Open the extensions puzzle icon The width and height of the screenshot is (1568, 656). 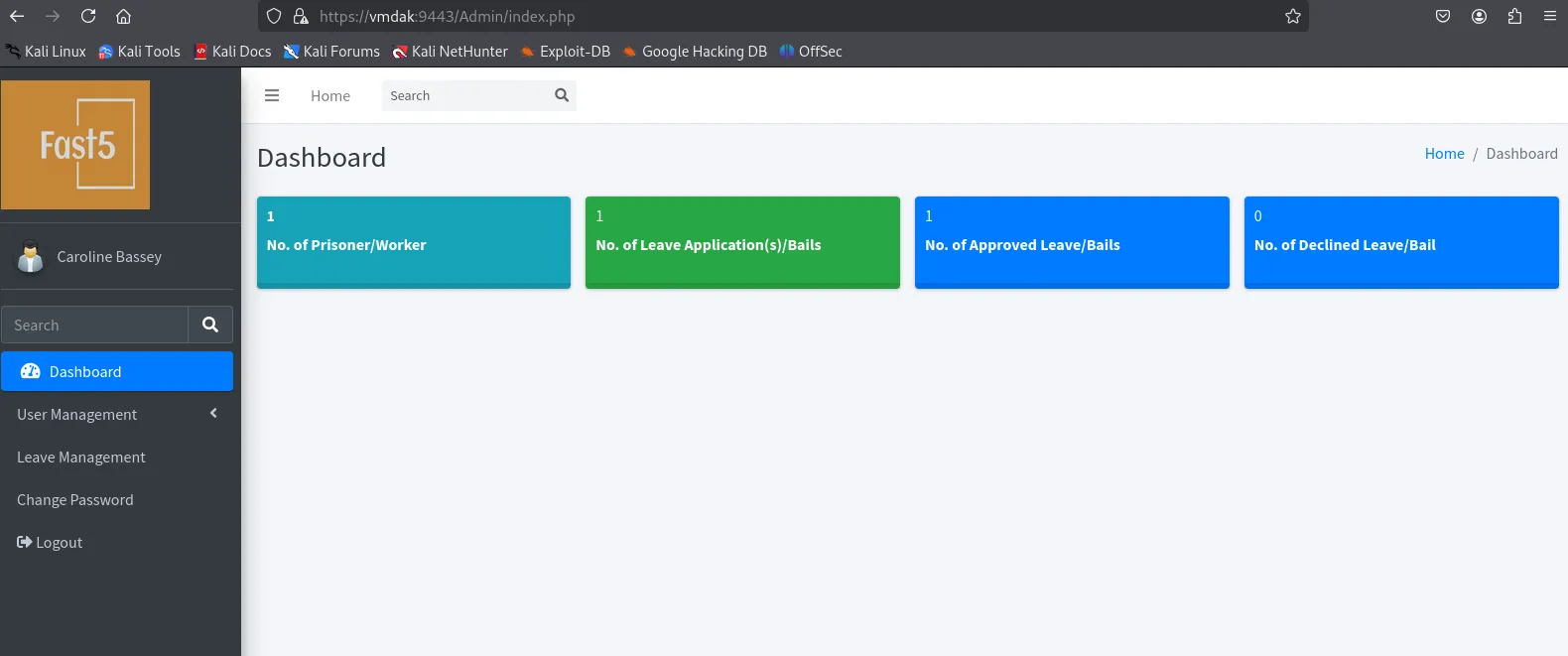pyautogui.click(x=1514, y=16)
